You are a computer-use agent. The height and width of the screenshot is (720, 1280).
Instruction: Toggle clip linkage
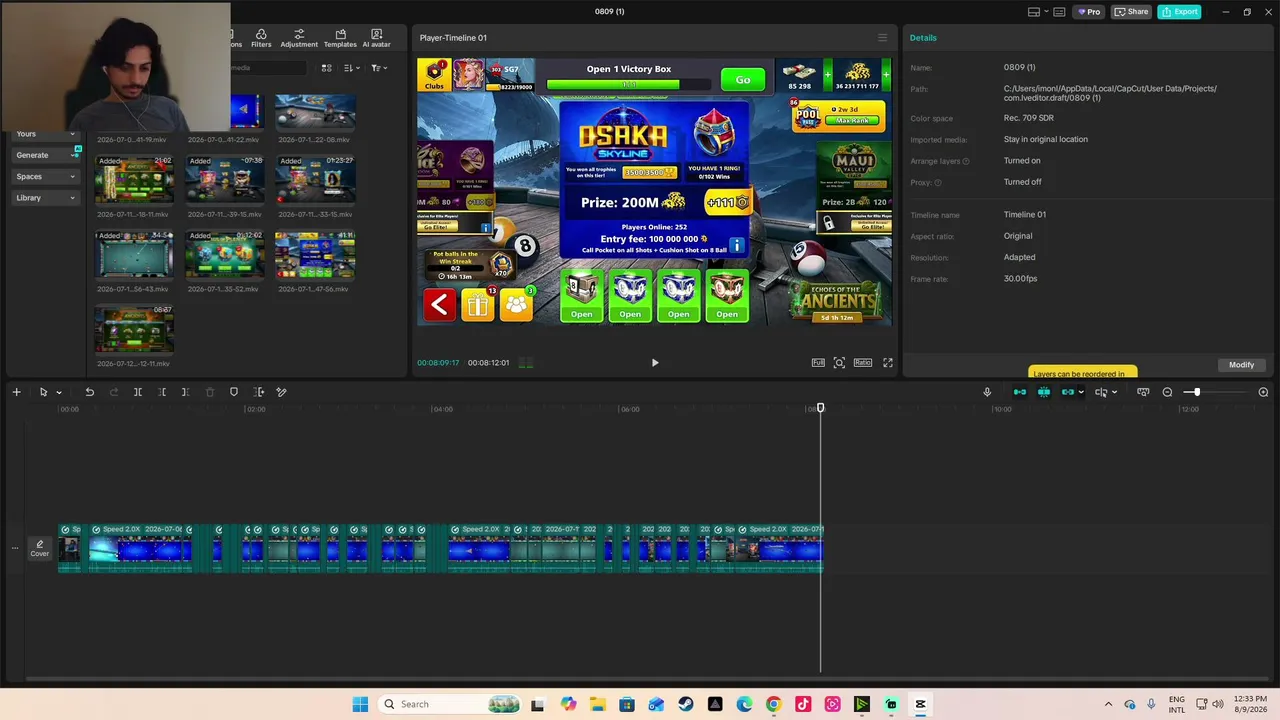[x=1067, y=392]
